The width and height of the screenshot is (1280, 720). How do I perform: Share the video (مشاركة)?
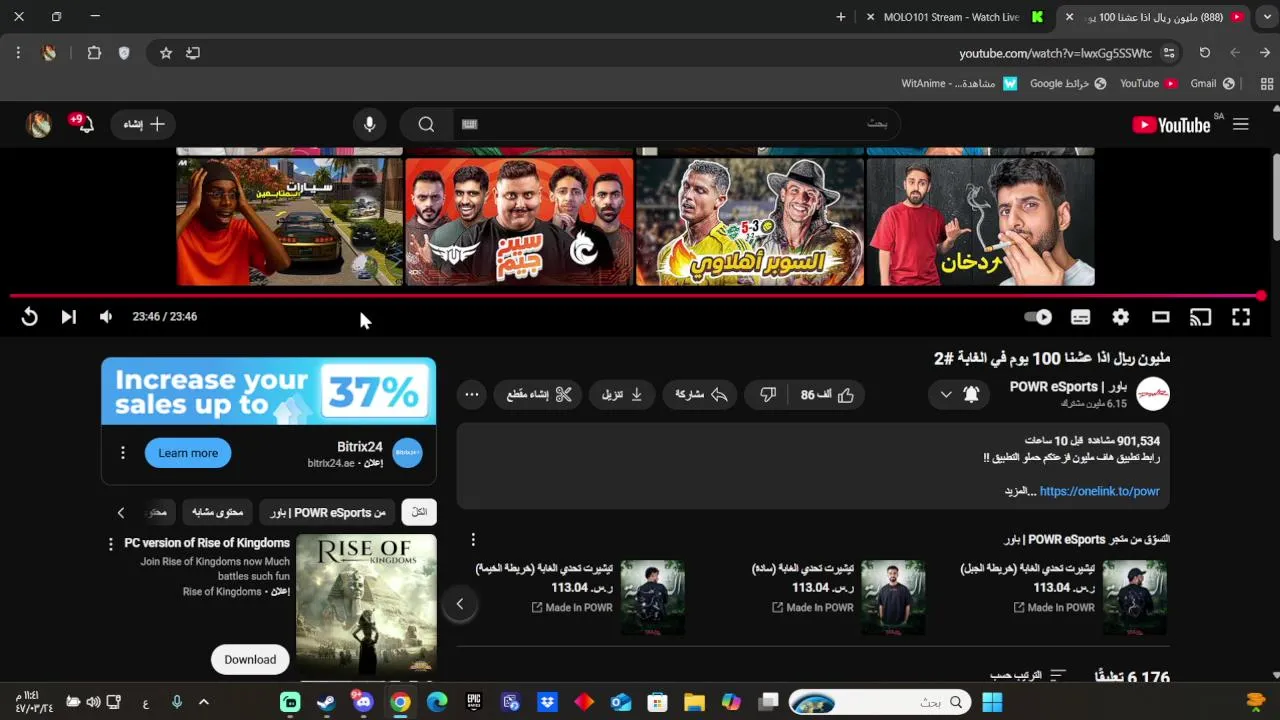pos(700,395)
